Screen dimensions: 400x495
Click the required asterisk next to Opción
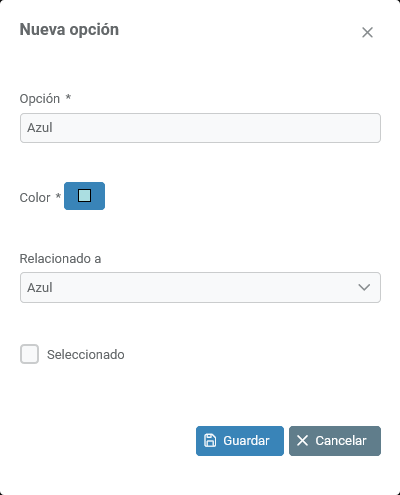[x=68, y=97]
